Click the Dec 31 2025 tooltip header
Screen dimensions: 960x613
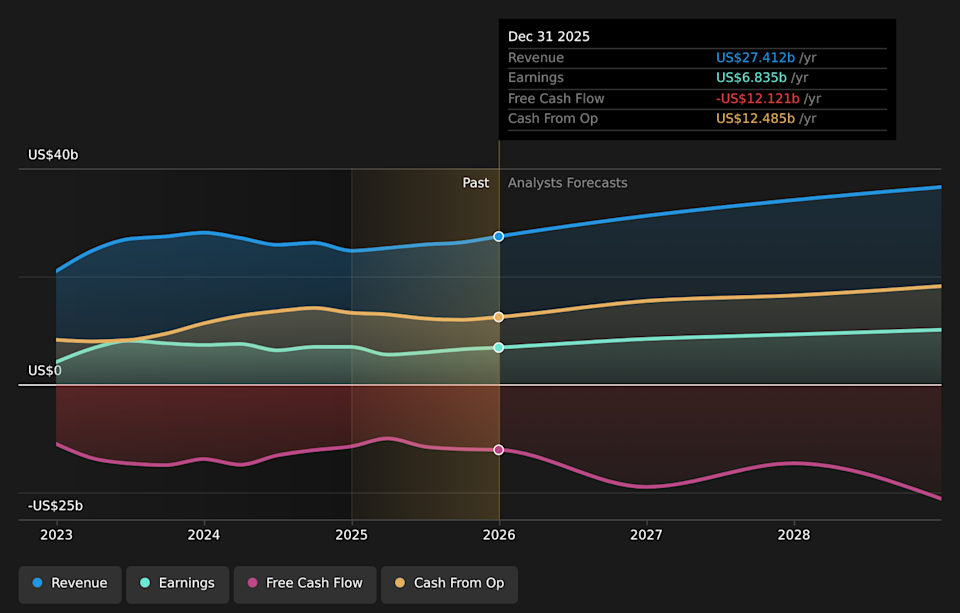547,36
